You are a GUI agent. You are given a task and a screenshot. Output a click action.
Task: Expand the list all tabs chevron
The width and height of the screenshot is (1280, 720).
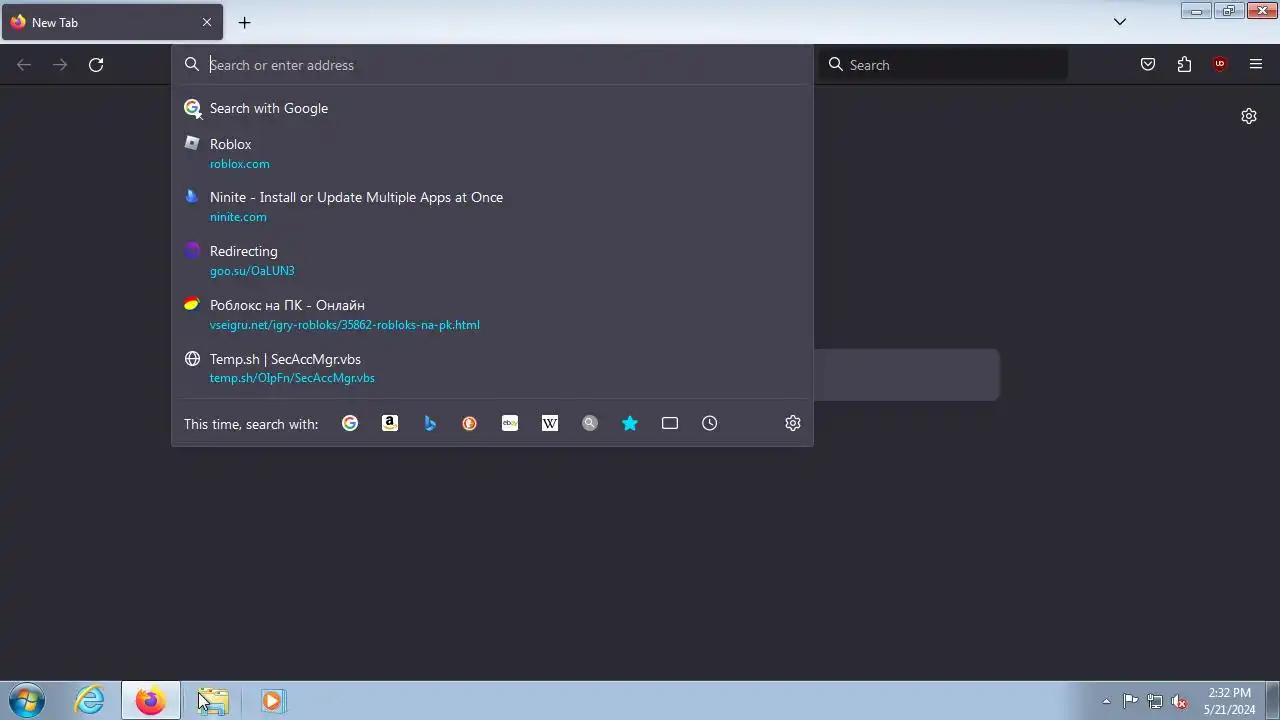[1120, 22]
